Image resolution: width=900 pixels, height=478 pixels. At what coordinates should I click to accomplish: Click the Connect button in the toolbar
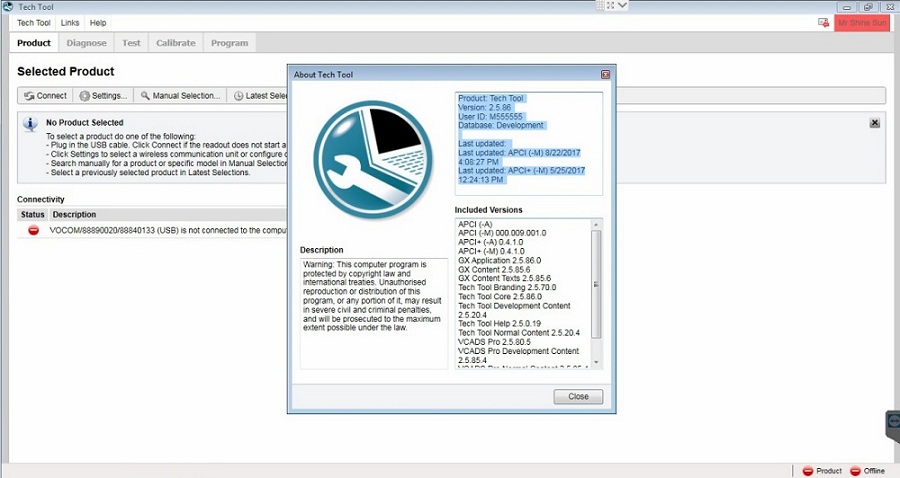(x=45, y=96)
